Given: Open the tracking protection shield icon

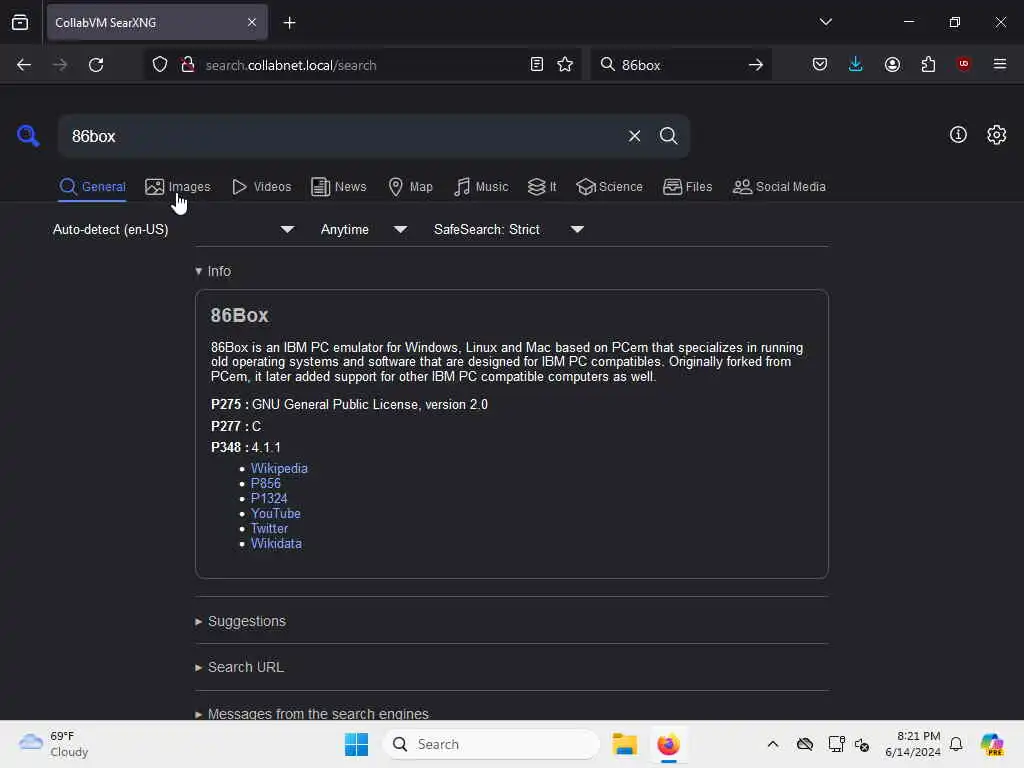Looking at the screenshot, I should coord(160,65).
